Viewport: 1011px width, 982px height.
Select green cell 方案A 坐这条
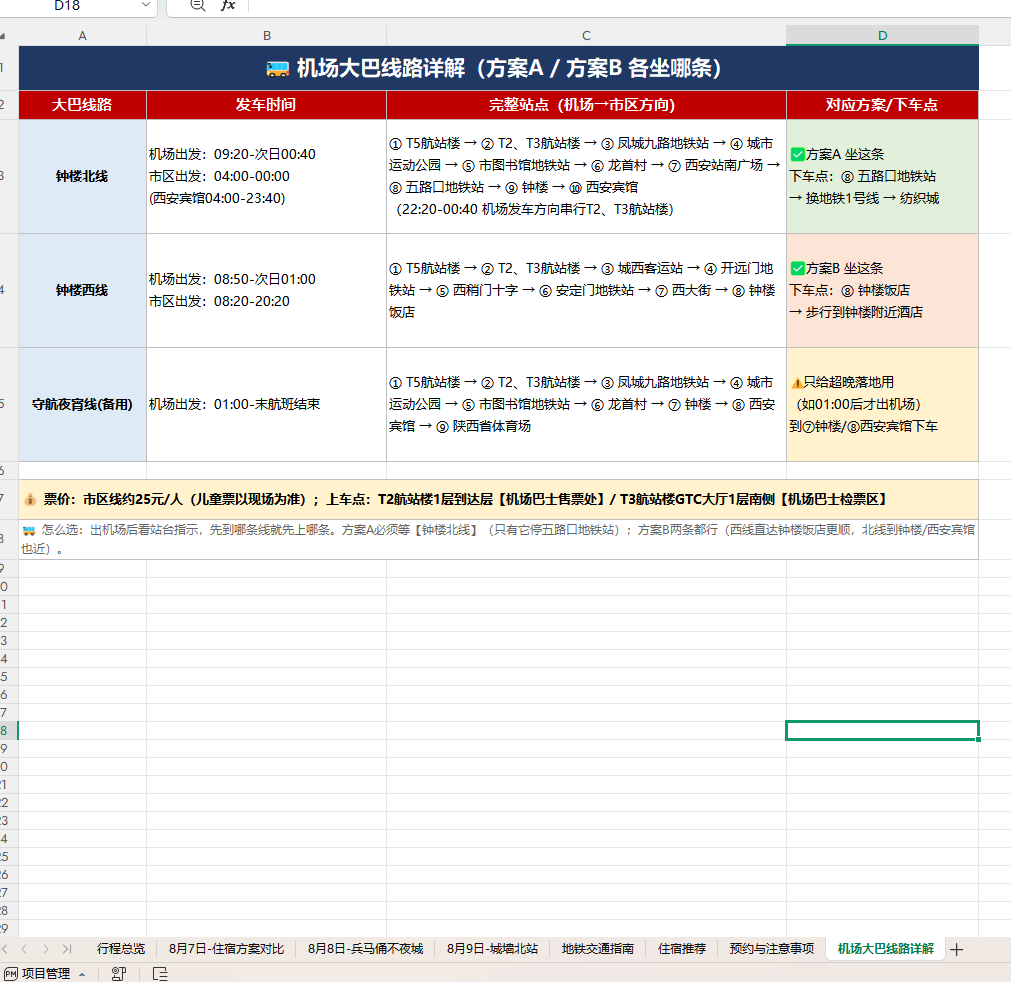pos(882,176)
